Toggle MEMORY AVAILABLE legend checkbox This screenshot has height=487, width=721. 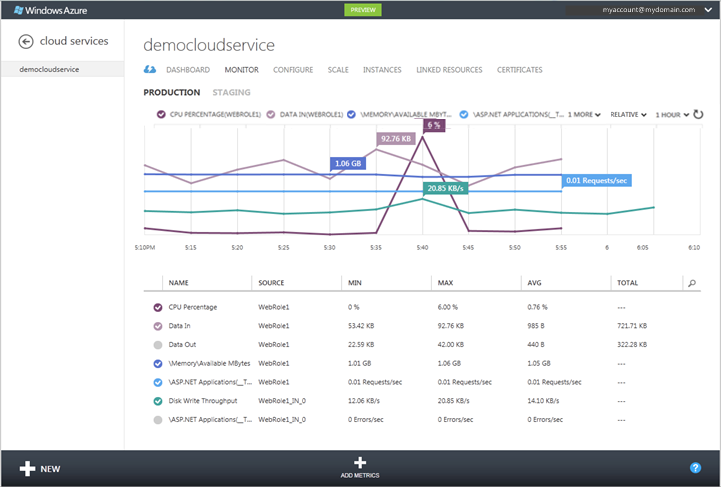pyautogui.click(x=351, y=114)
